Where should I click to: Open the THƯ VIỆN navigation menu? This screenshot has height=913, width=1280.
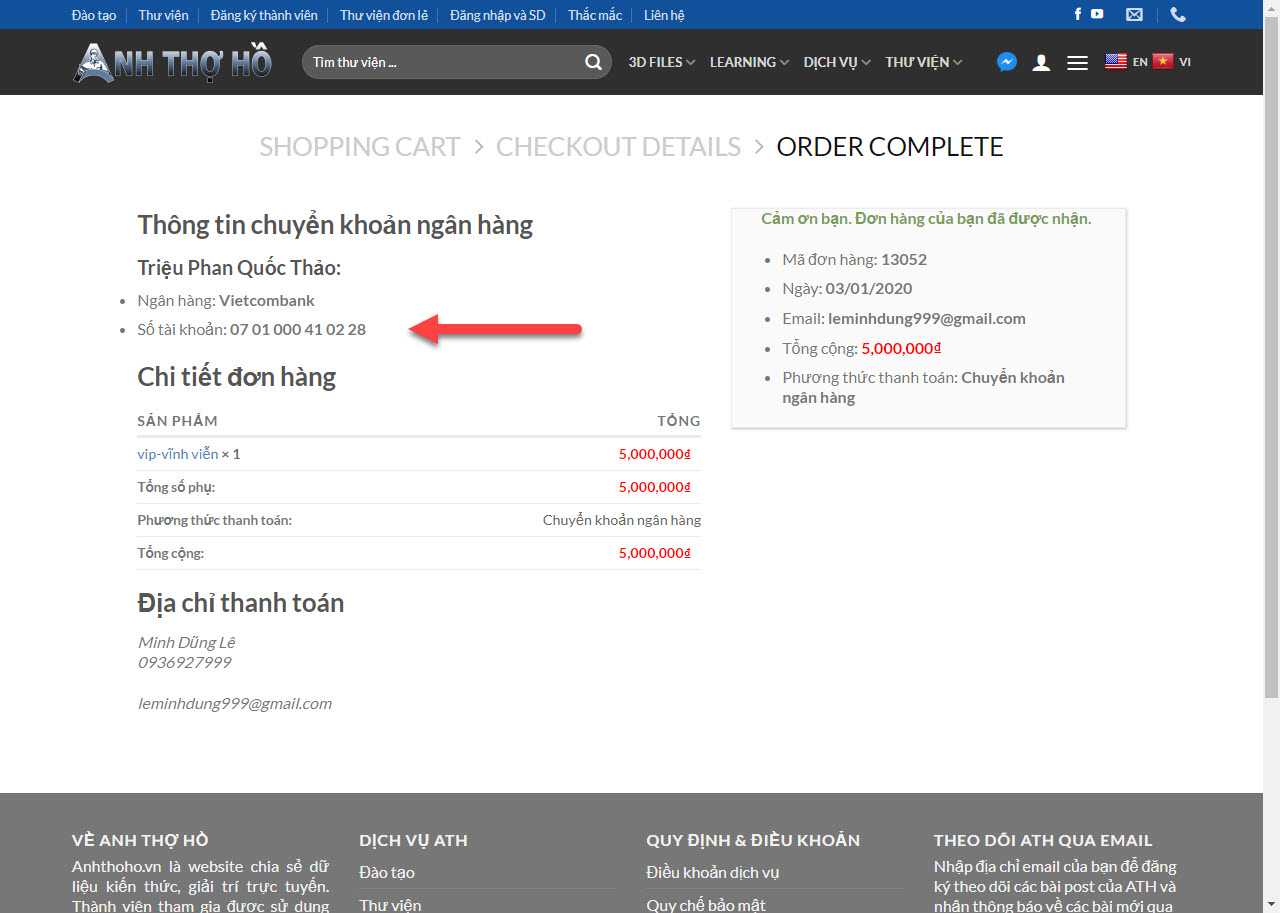coord(923,62)
